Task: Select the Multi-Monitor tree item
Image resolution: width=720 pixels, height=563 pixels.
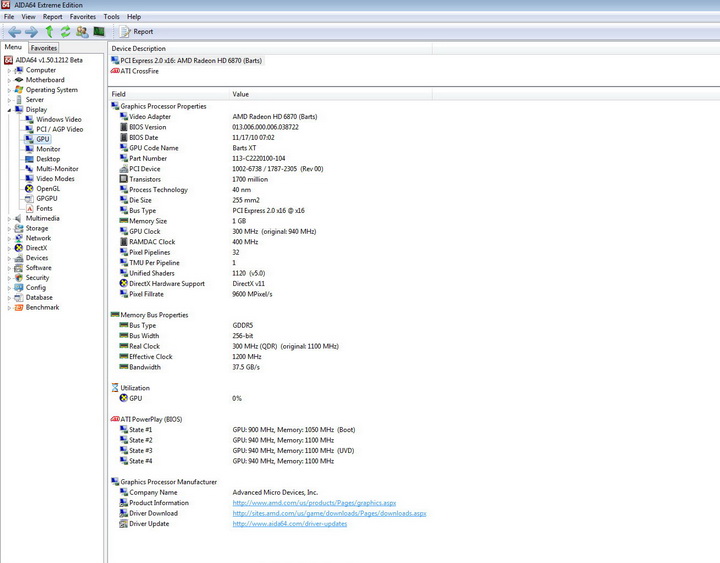Action: tap(57, 169)
